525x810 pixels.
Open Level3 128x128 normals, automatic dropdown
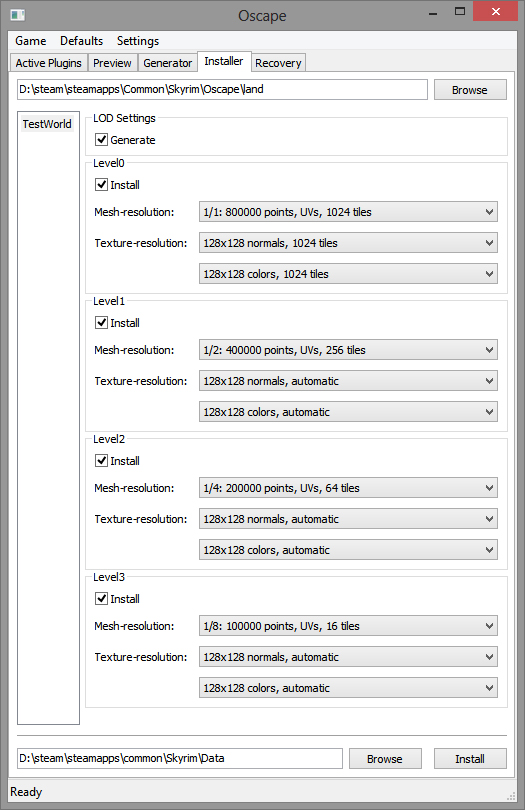348,657
